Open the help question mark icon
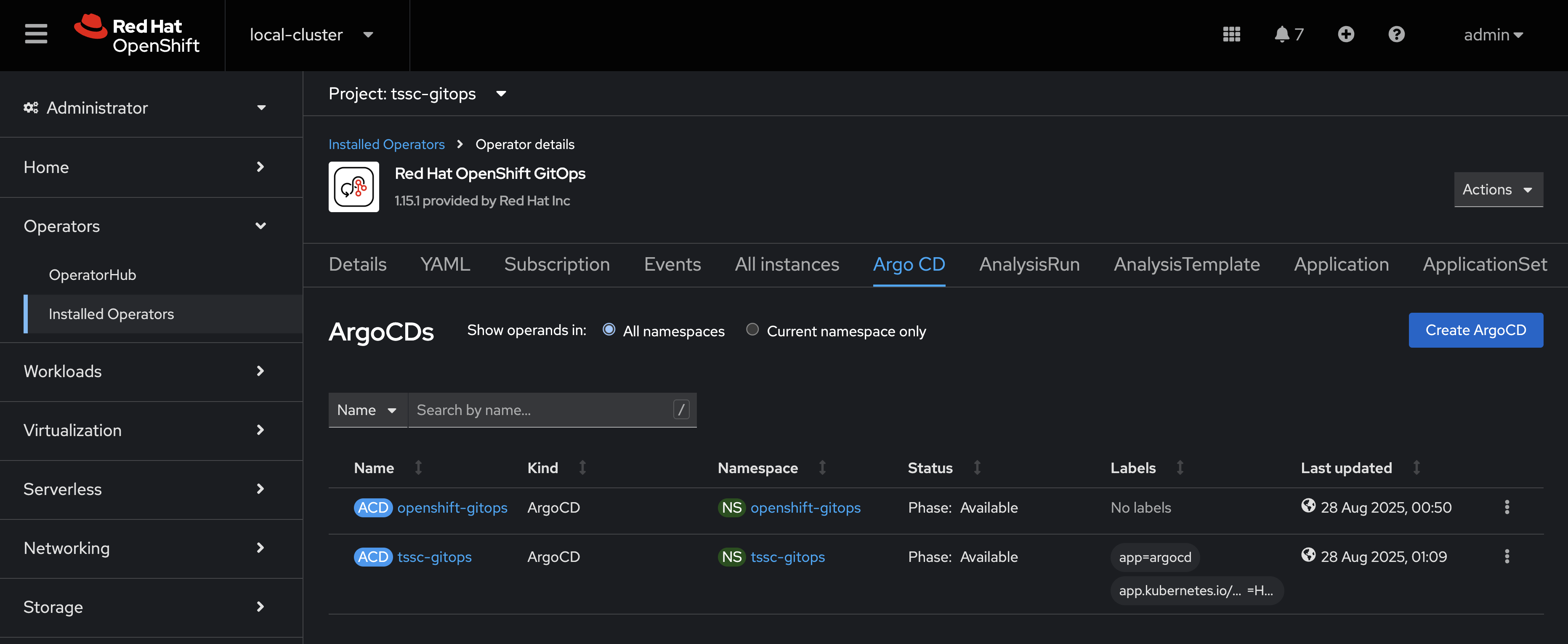Viewport: 1568px width, 644px height. coord(1396,35)
